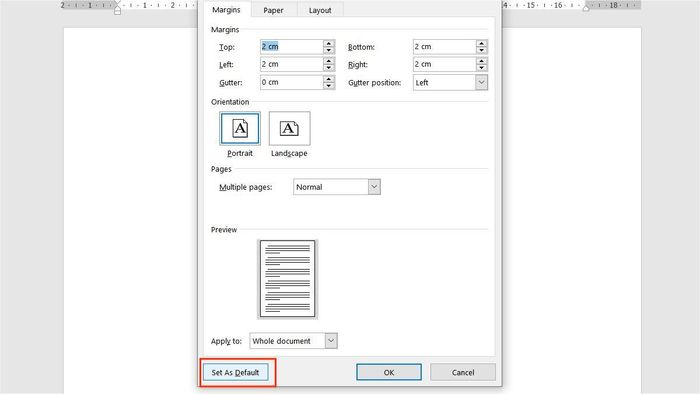Open the Apply to dropdown
The width and height of the screenshot is (700, 394).
(293, 341)
